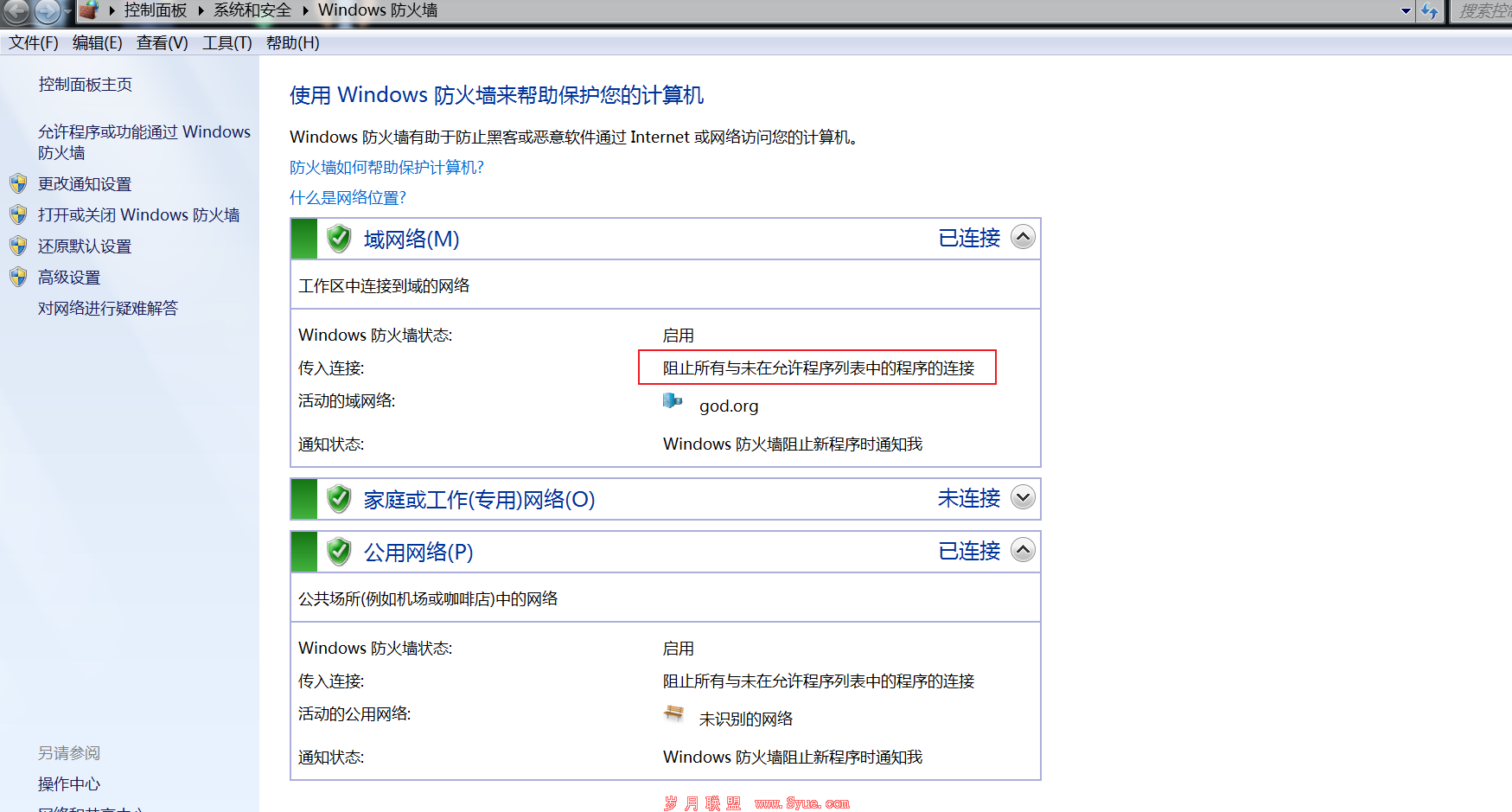Screen dimensions: 1512x812
Task: Open 打开或关闭 Windows 防火墙 link
Action: [x=139, y=214]
